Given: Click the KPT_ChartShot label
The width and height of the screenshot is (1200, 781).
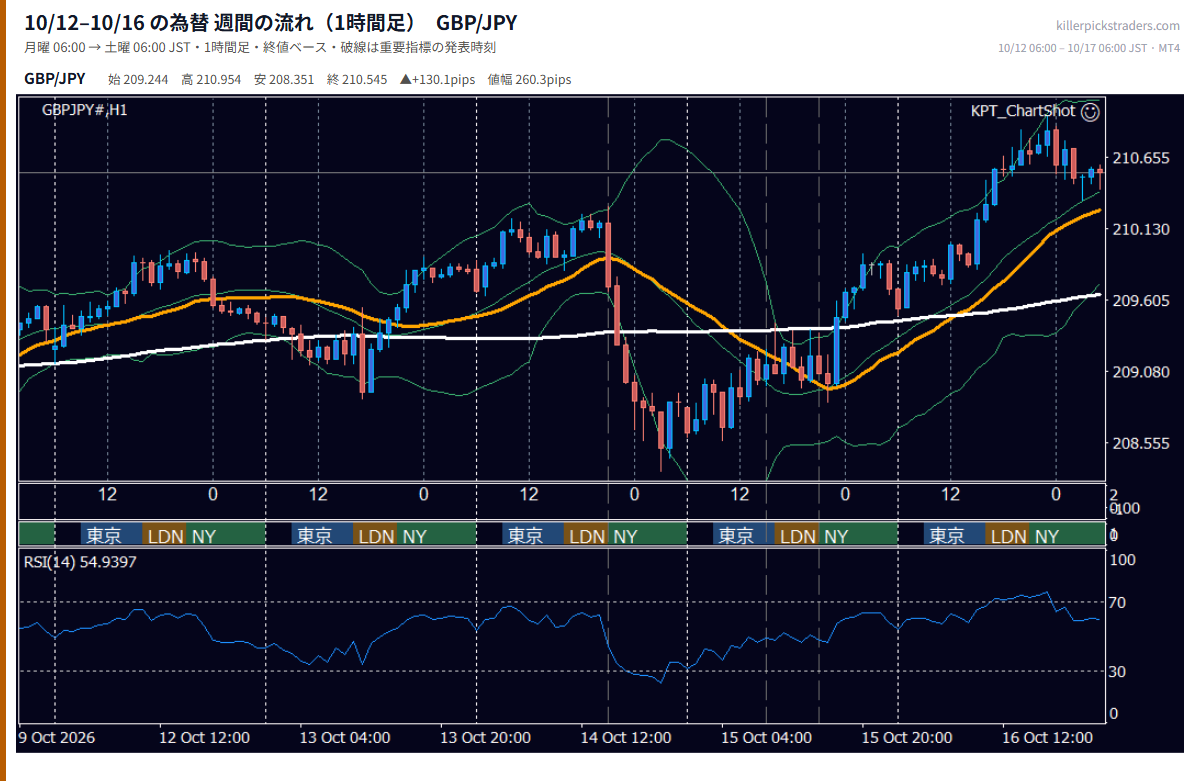Looking at the screenshot, I should click(1023, 111).
